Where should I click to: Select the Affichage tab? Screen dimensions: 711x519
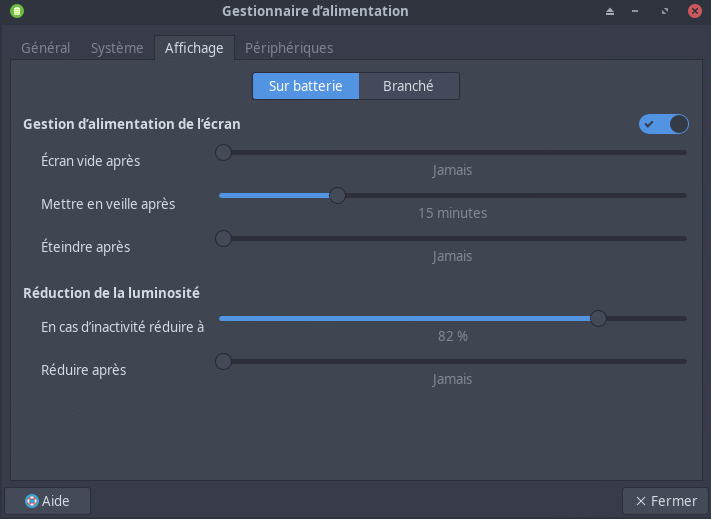[194, 48]
